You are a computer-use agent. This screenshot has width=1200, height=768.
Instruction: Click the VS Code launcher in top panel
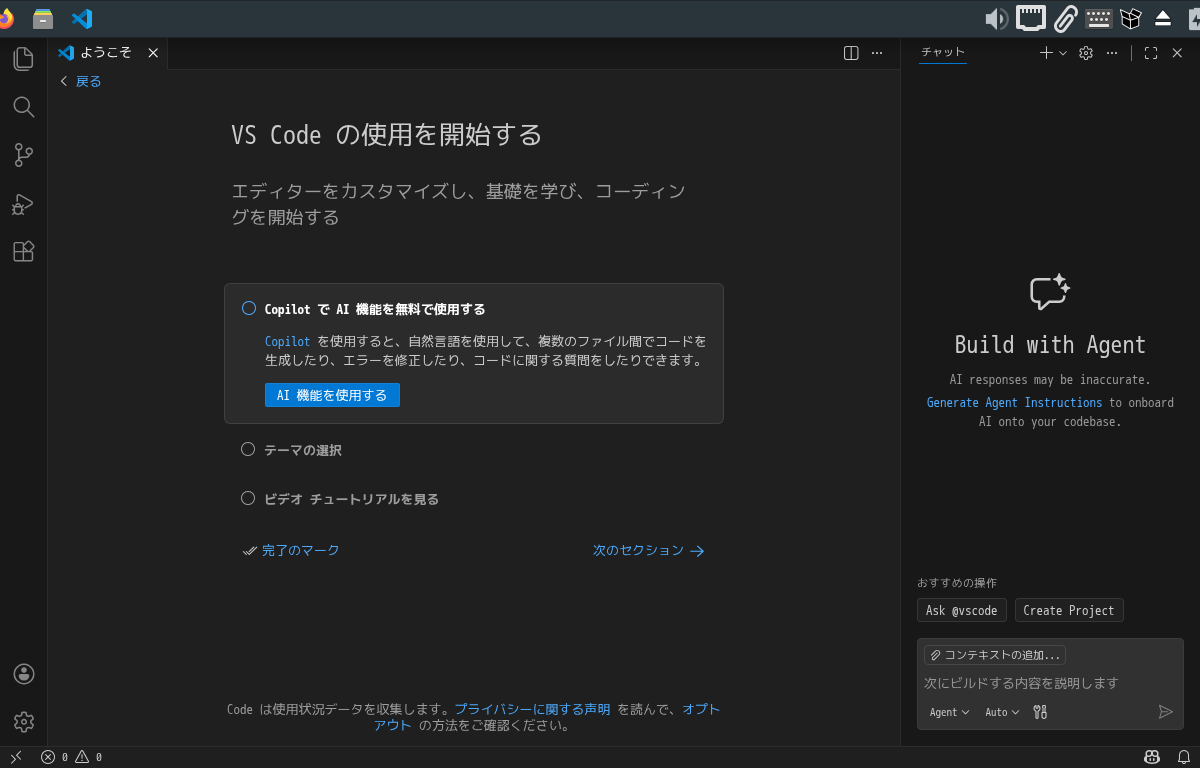[82, 18]
